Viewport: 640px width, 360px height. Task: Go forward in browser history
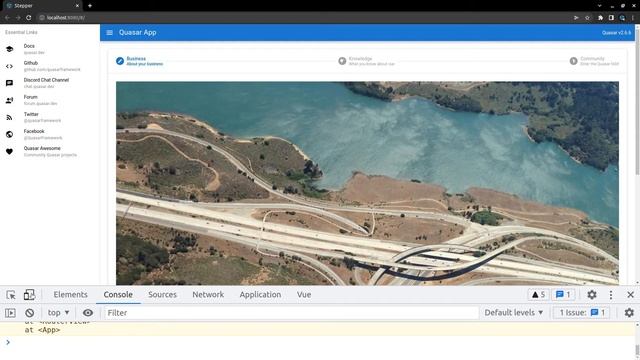(x=18, y=18)
